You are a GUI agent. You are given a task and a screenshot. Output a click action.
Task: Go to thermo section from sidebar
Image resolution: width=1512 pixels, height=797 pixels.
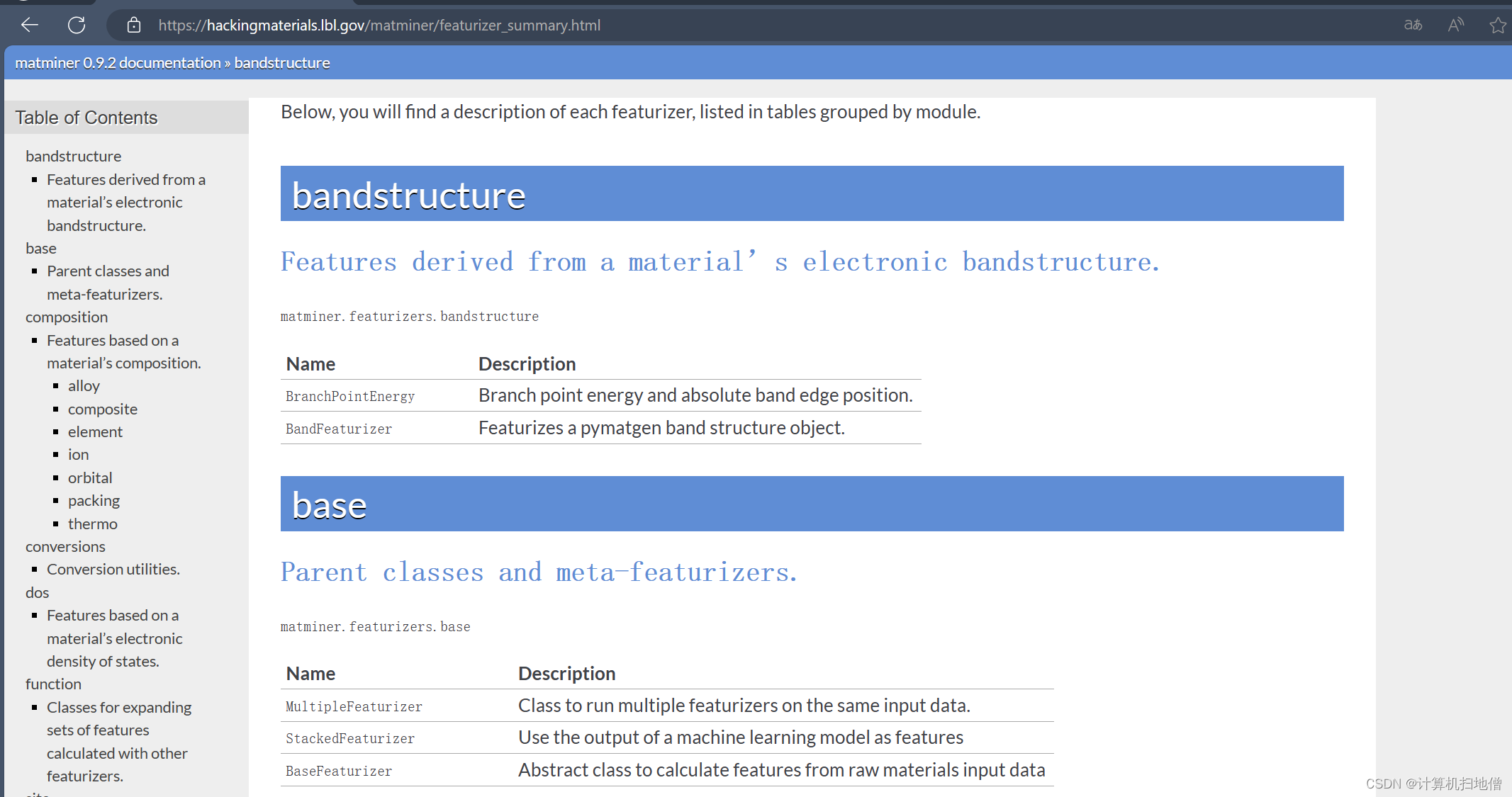(x=93, y=524)
